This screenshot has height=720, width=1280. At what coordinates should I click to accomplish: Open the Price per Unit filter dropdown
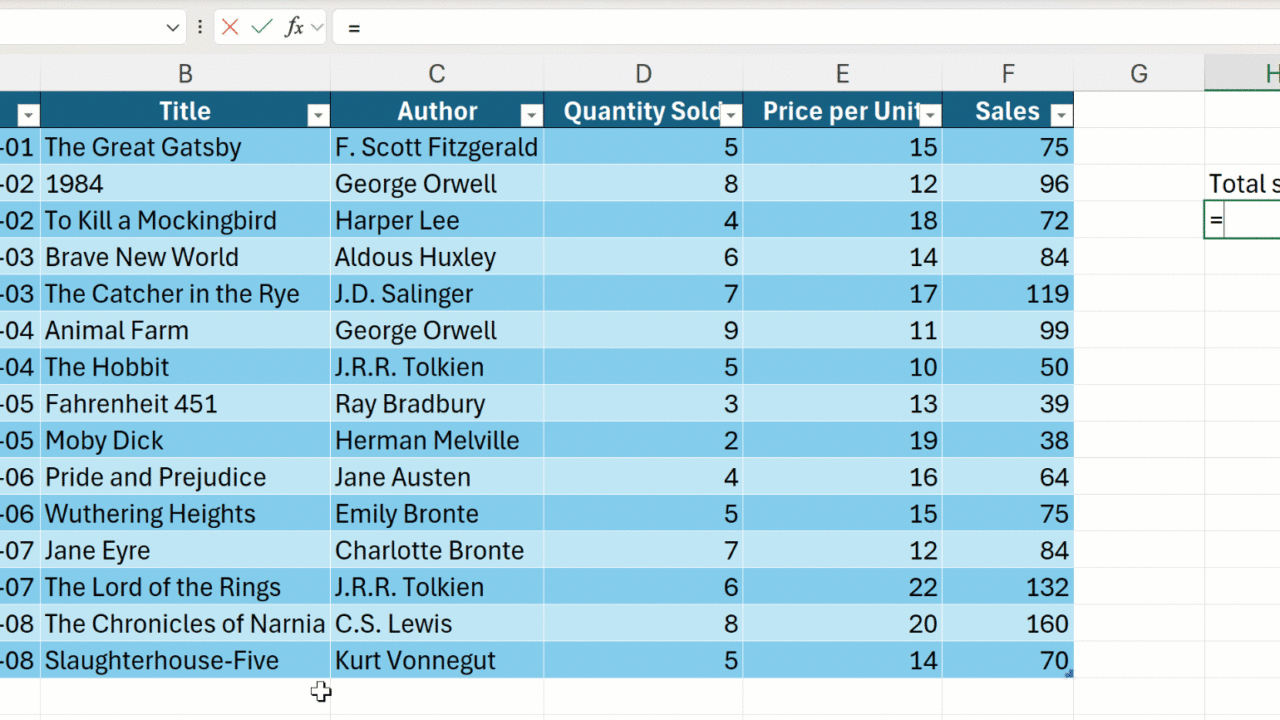coord(930,115)
